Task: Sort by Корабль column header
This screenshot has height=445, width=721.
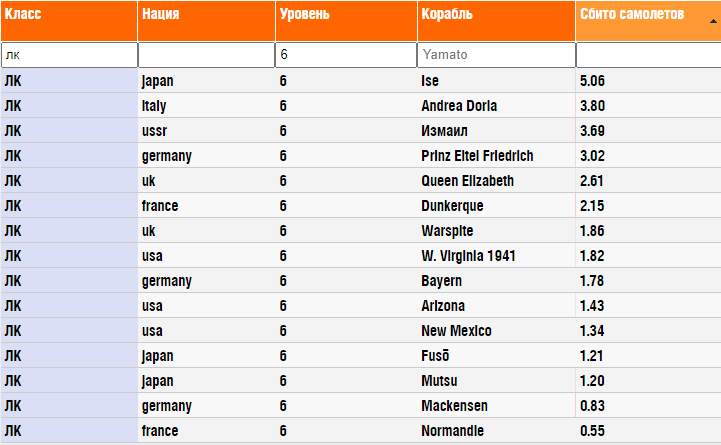Action: coord(496,21)
